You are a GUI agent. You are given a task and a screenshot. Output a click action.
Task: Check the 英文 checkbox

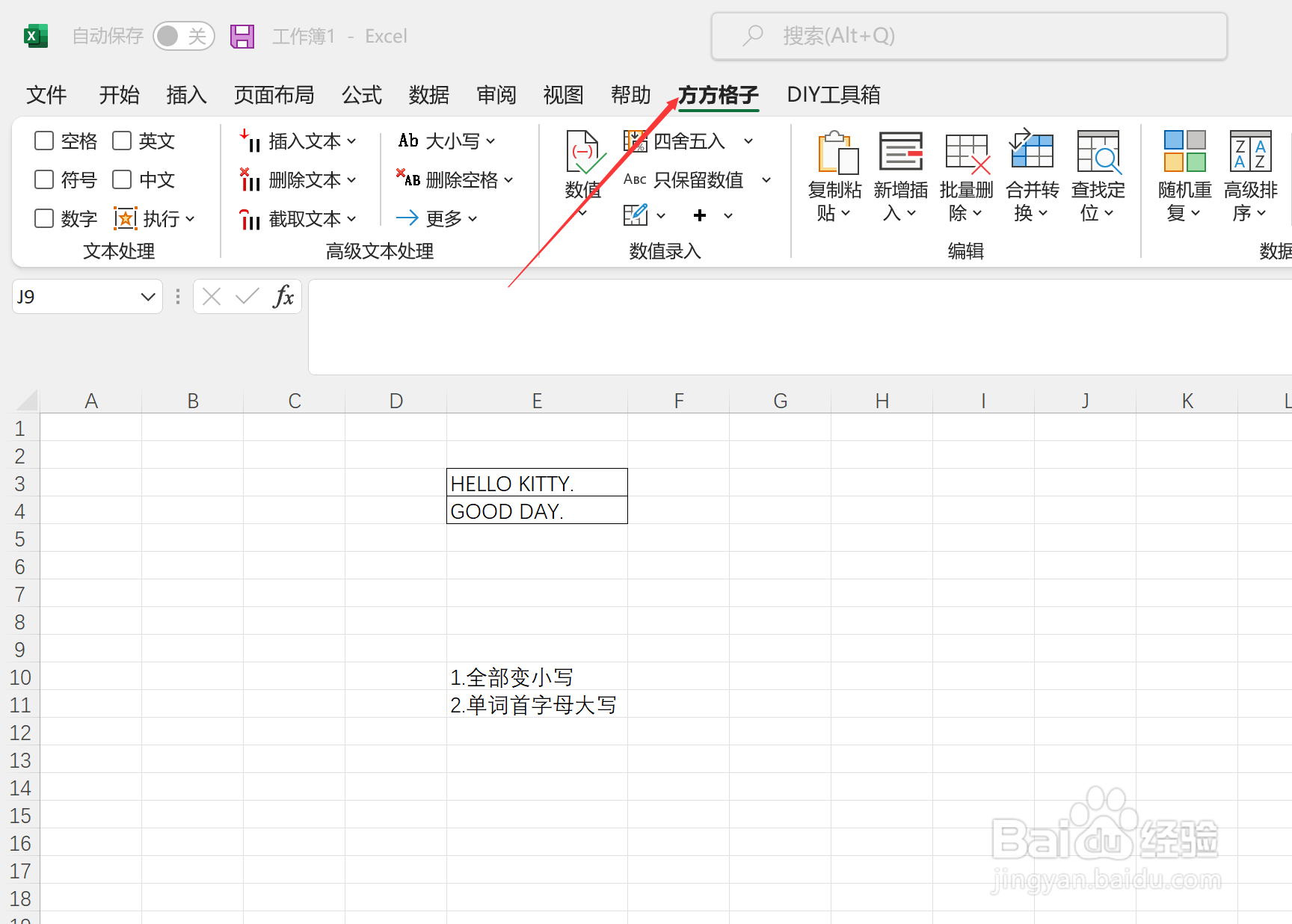pos(122,141)
